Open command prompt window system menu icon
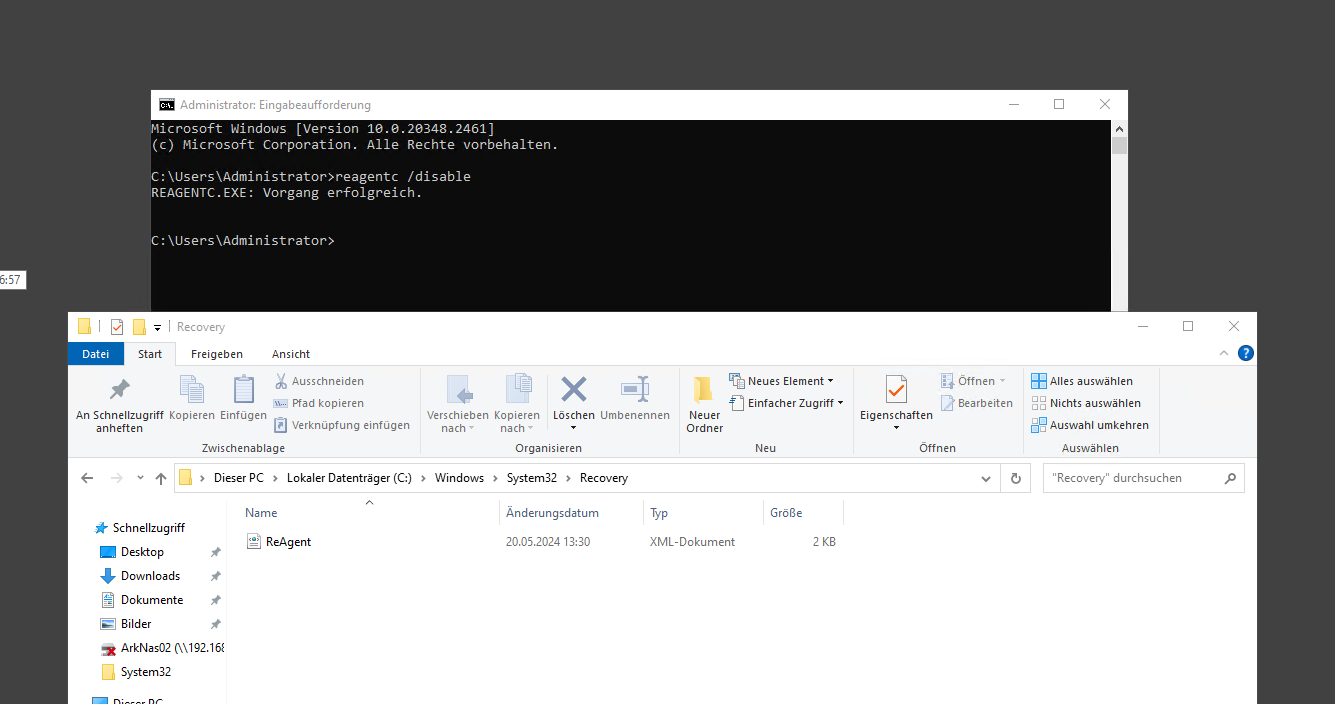This screenshot has width=1335, height=704. [167, 104]
